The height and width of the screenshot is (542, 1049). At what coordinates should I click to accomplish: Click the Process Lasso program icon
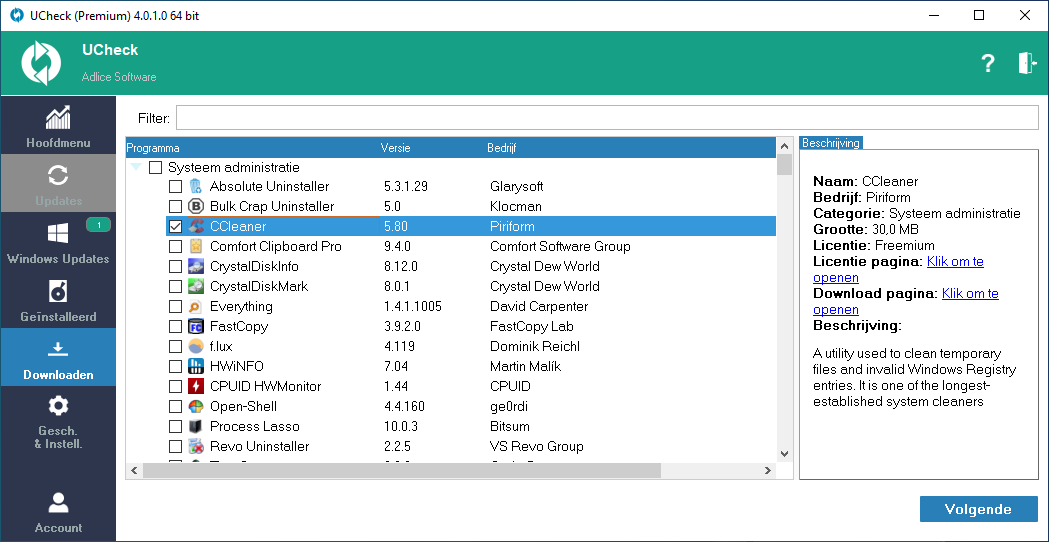[x=195, y=426]
